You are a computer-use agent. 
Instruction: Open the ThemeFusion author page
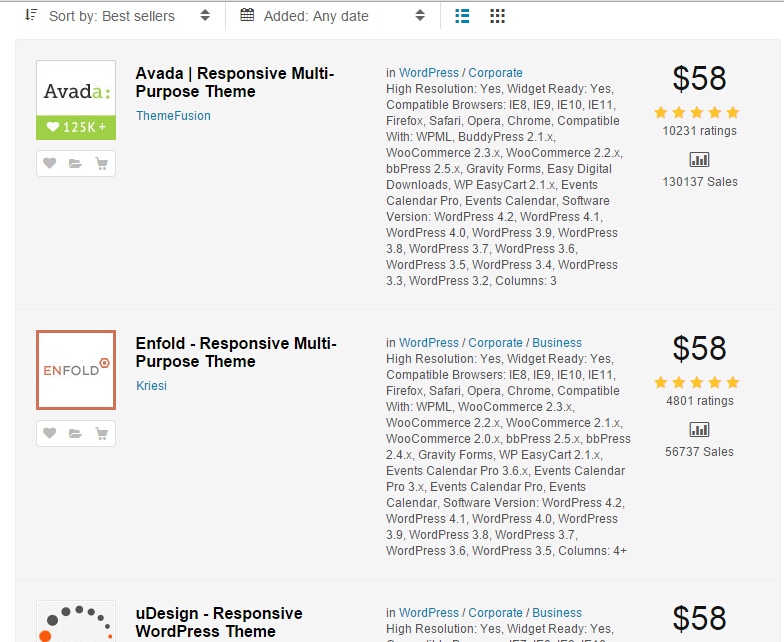(x=173, y=116)
